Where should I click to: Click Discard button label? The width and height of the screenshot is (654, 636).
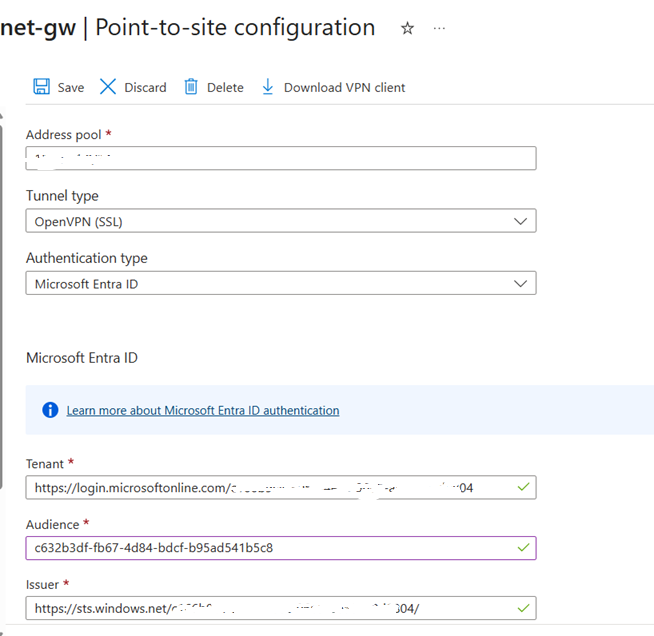(145, 88)
